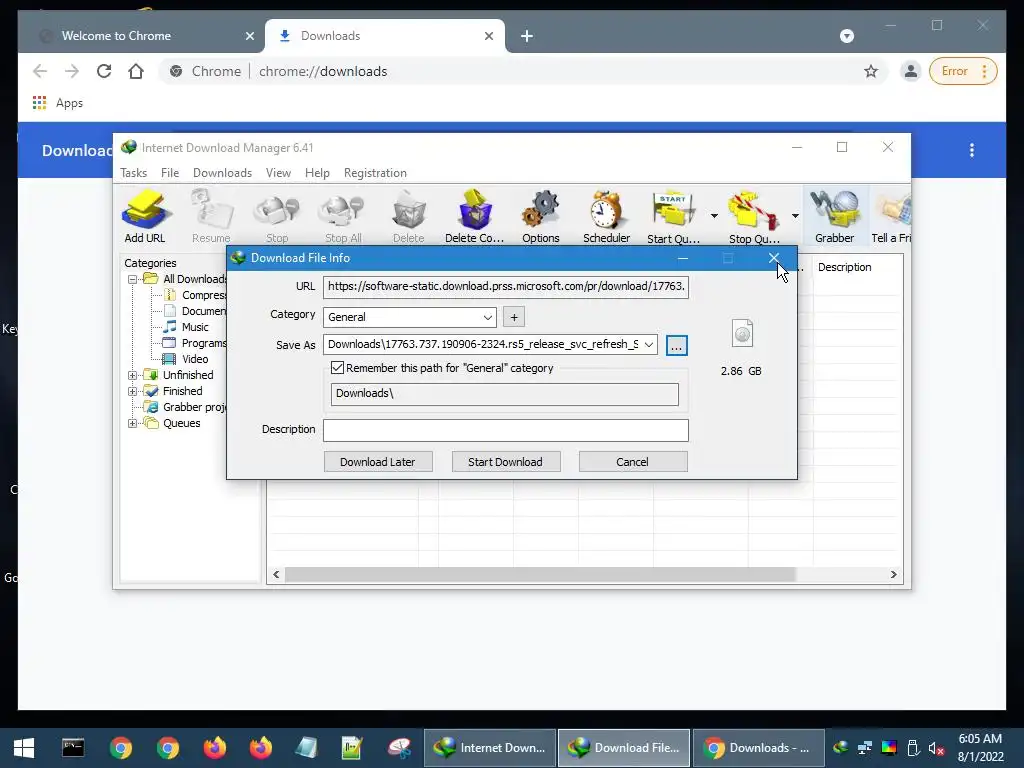Open the Registration menu
This screenshot has height=768, width=1024.
(376, 173)
